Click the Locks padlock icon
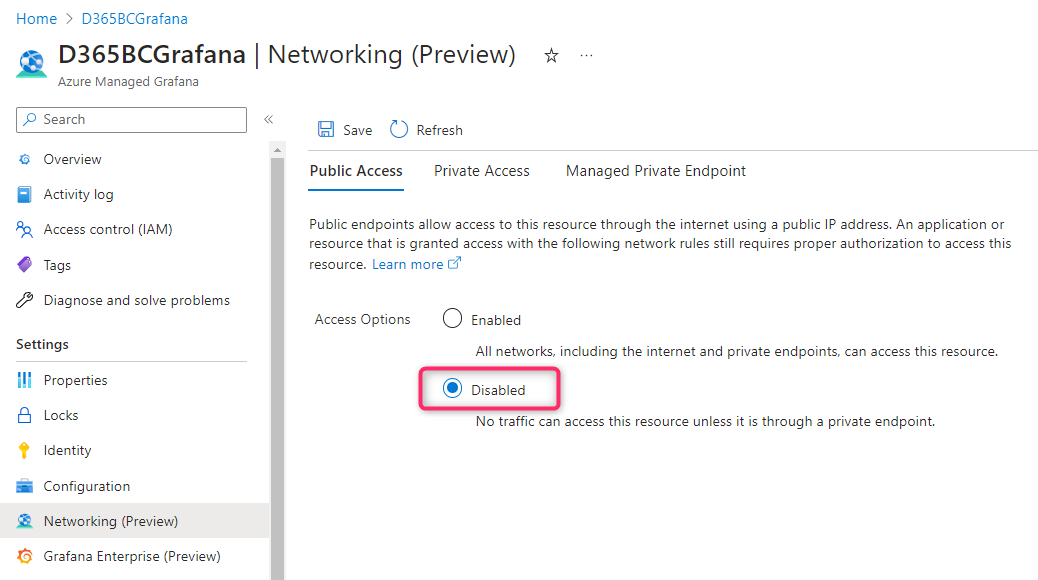Screen dimensions: 1038x580 [25, 415]
